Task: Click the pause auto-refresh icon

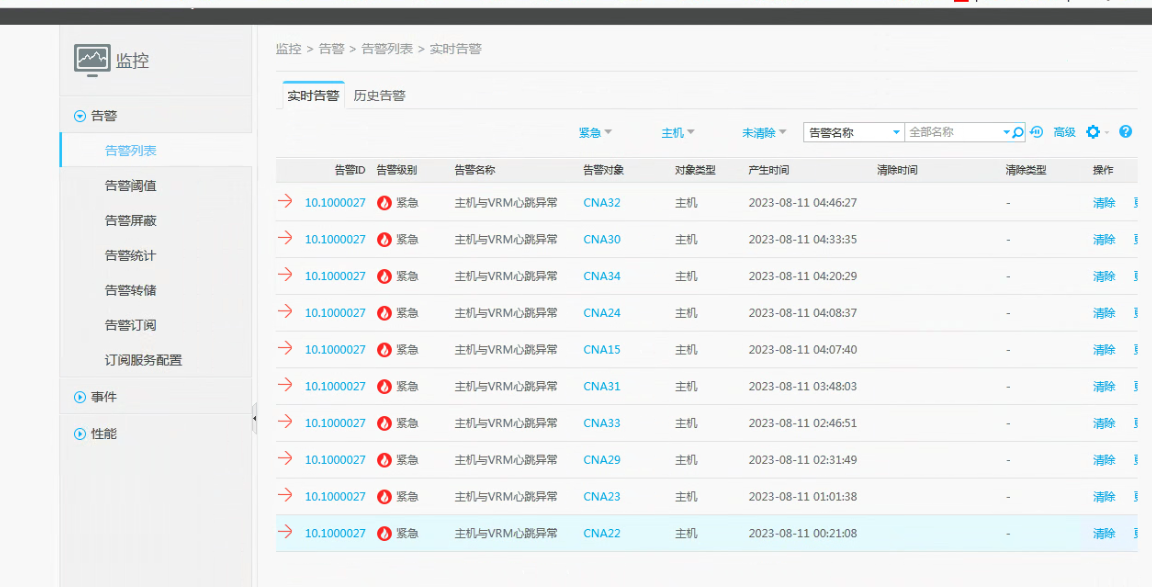Action: [x=1037, y=132]
